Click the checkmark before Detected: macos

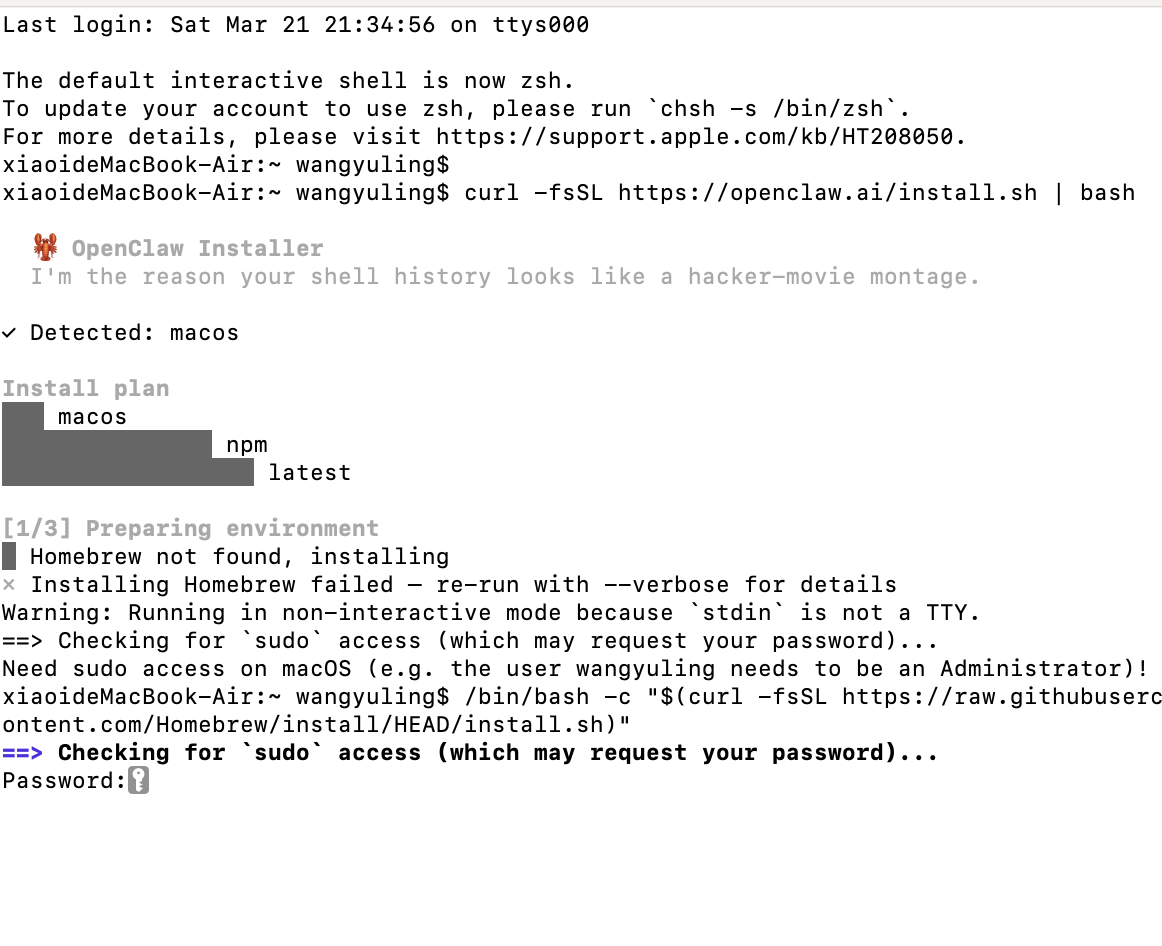pyautogui.click(x=9, y=333)
